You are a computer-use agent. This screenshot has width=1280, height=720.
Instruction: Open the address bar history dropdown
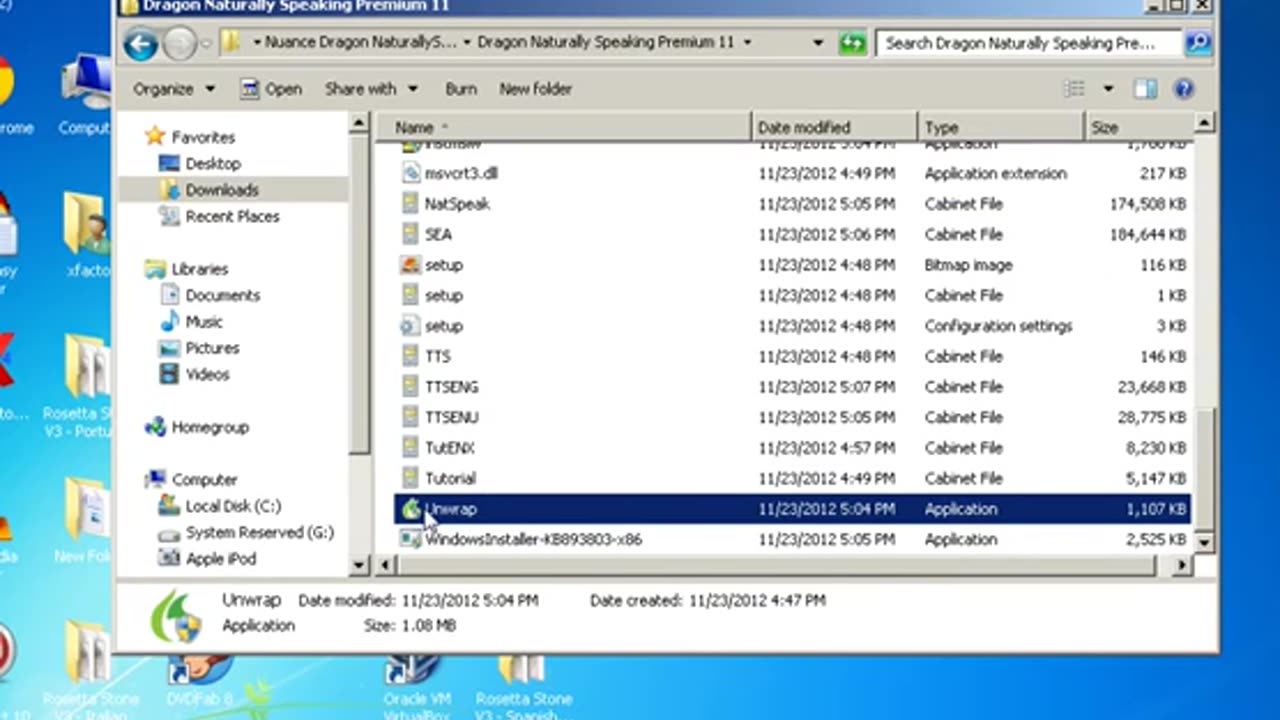point(818,43)
